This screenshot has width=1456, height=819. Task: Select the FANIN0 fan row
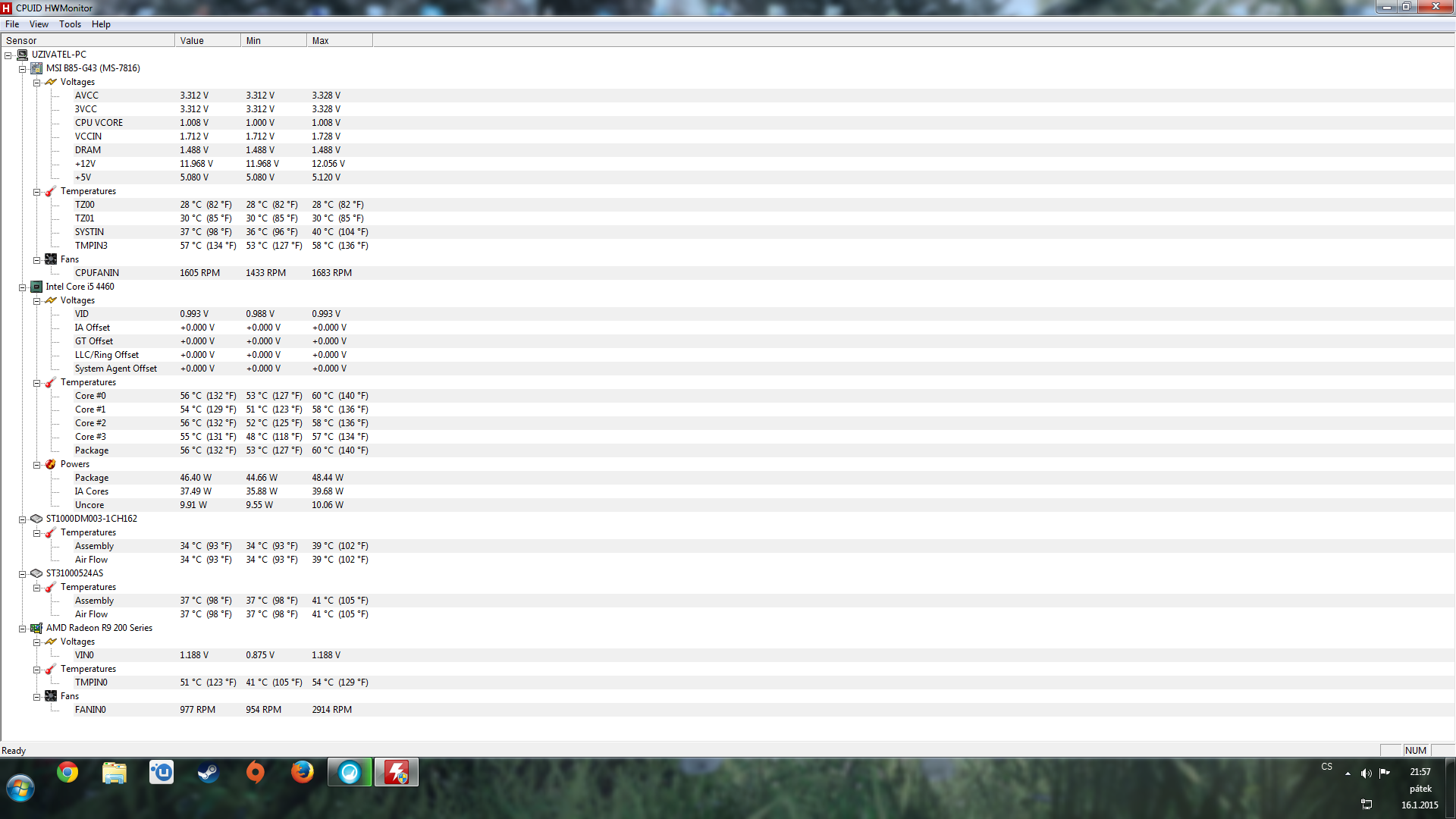click(728, 710)
